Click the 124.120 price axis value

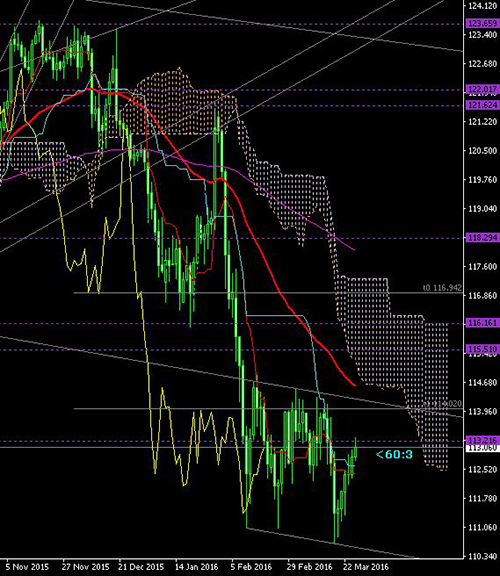click(483, 6)
